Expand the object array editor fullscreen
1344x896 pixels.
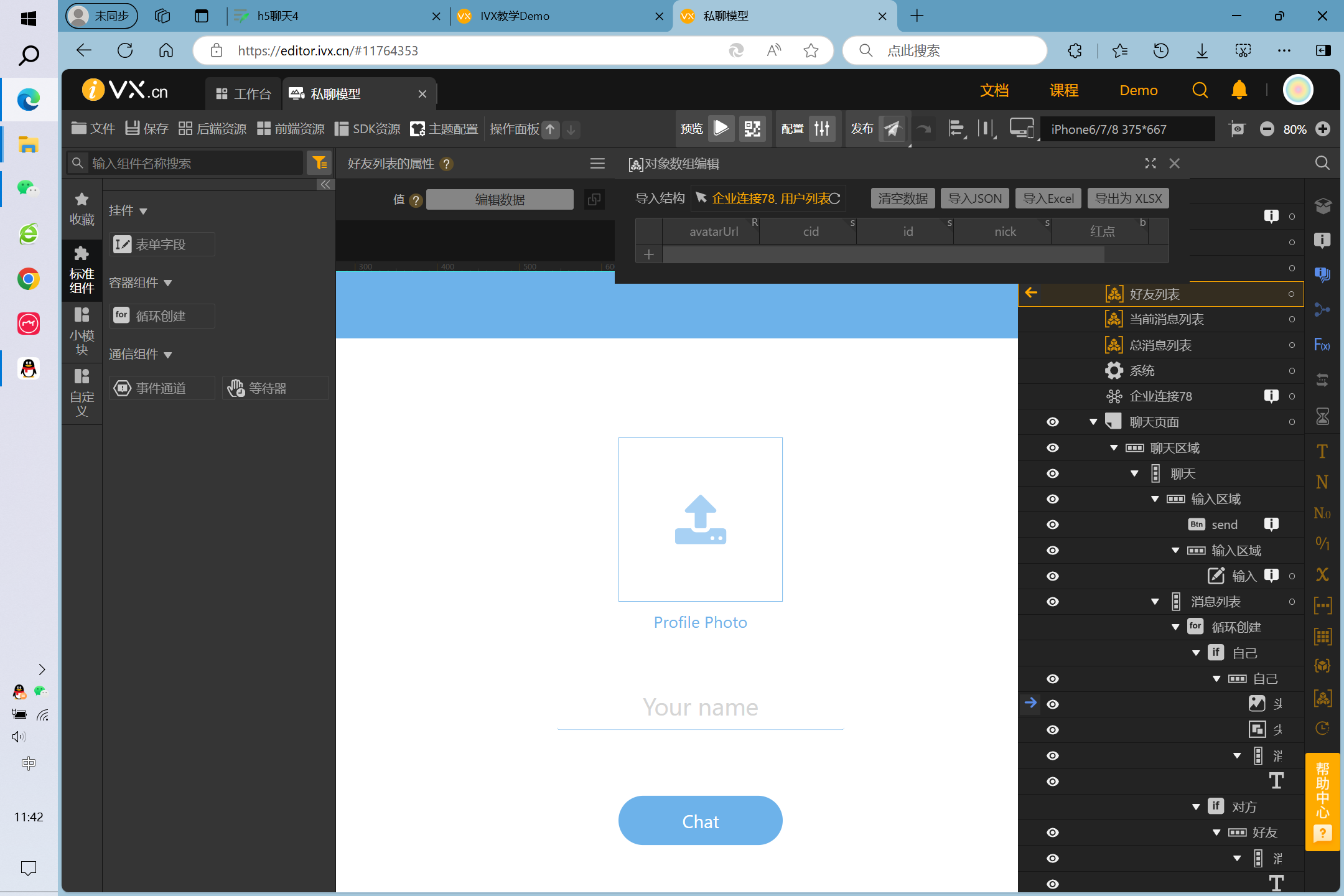tap(1150, 163)
